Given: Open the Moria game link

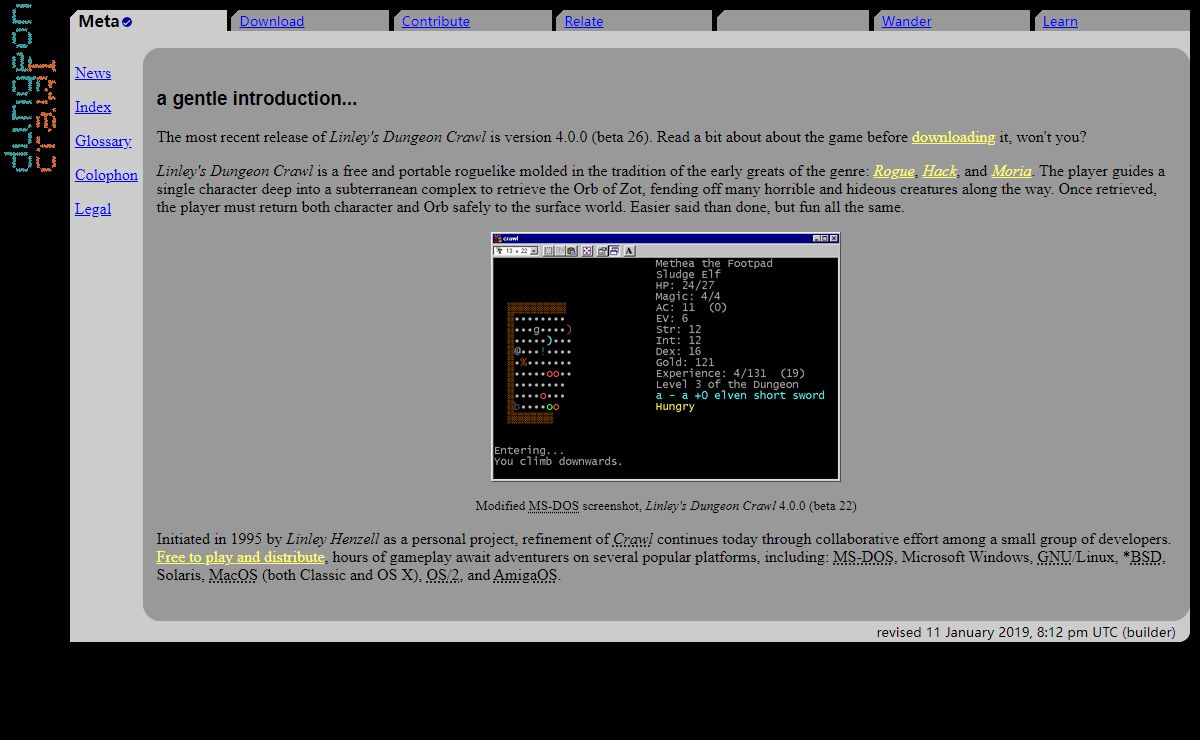Looking at the screenshot, I should (x=1011, y=171).
